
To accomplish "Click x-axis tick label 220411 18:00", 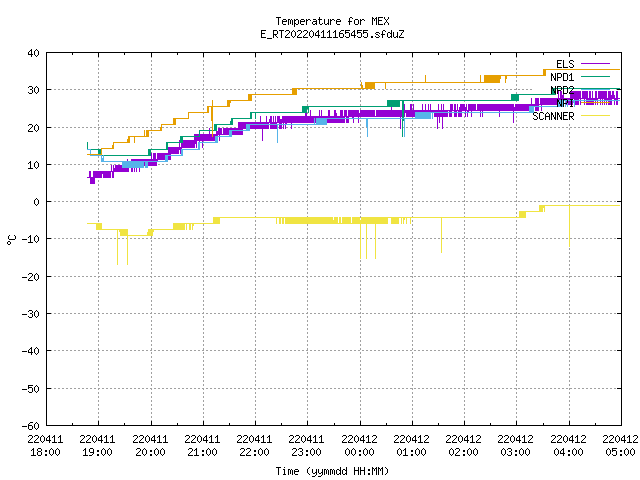I will [x=46, y=446].
